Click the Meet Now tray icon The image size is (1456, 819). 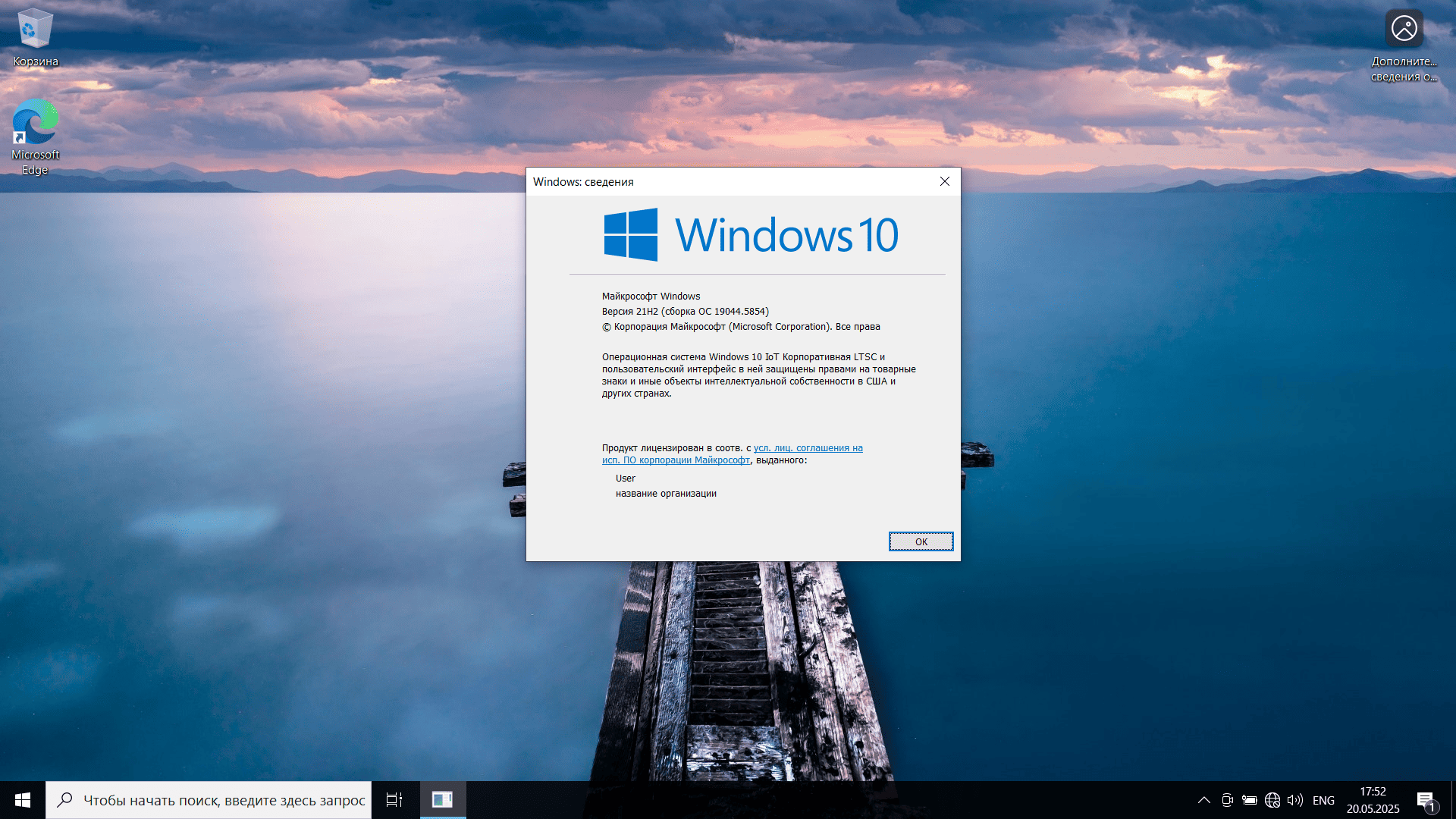(1227, 800)
